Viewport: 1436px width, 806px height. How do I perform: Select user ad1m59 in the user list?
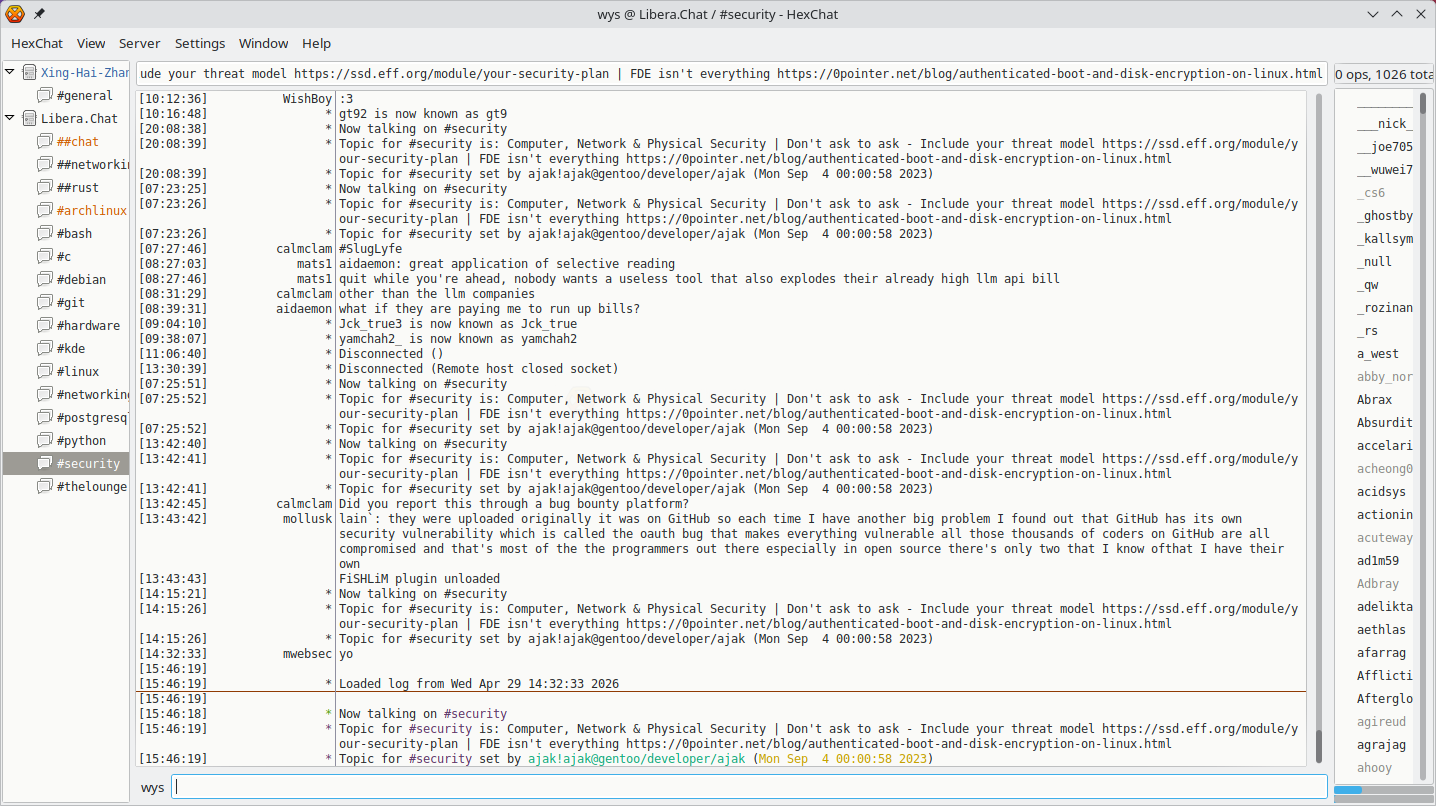pyautogui.click(x=1378, y=561)
